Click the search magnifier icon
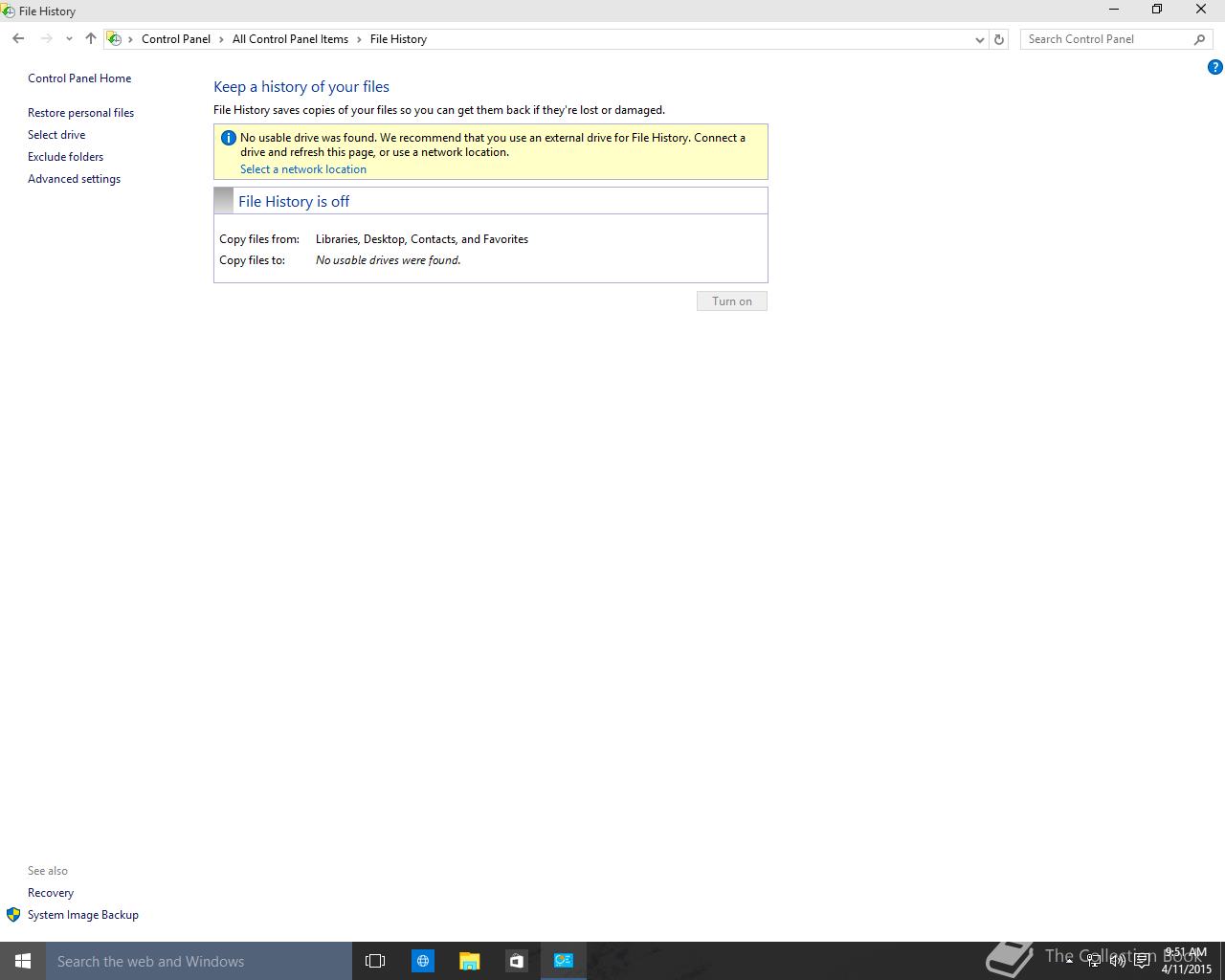 1200,39
